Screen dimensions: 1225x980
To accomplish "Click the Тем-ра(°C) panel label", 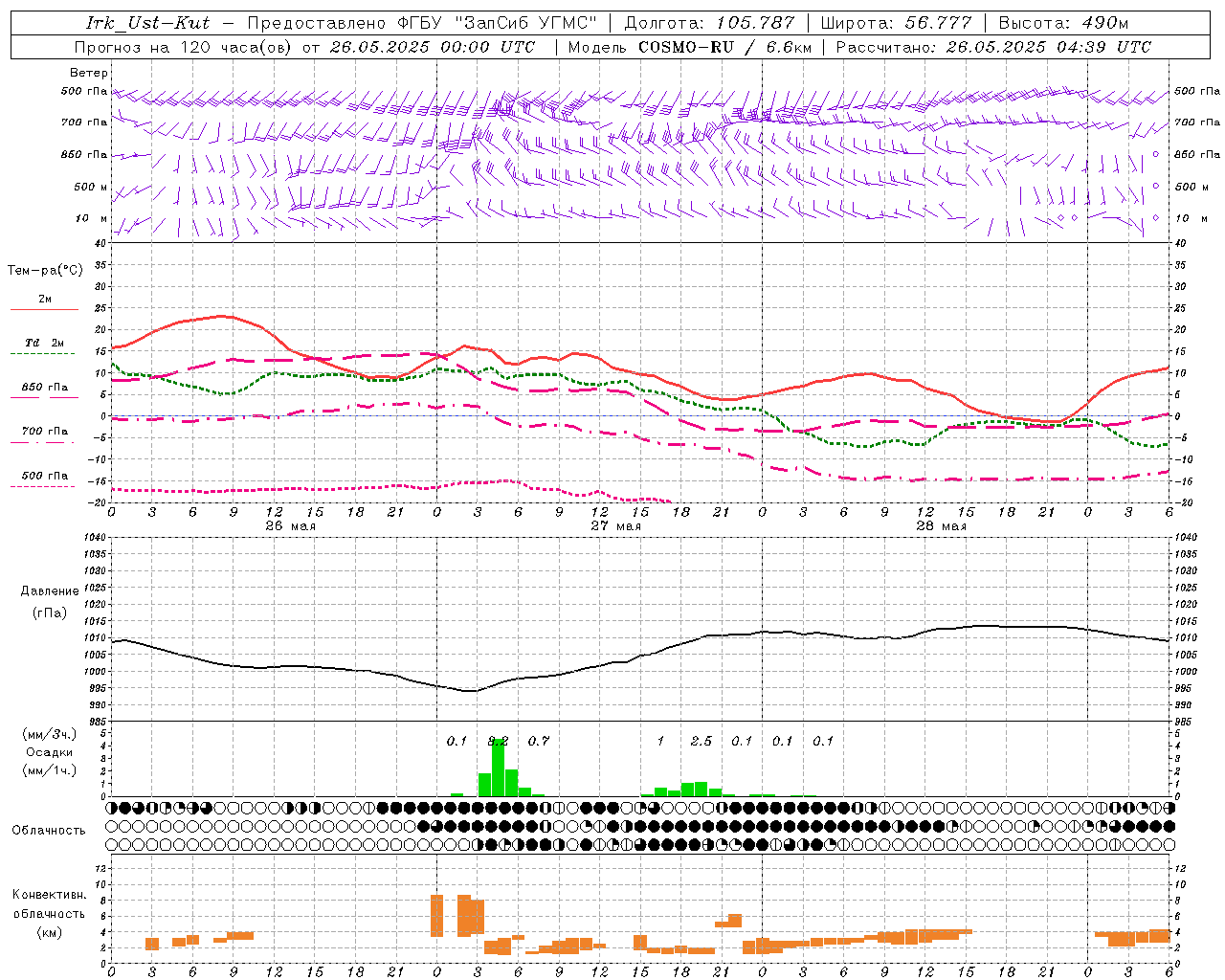I will 45,271.
